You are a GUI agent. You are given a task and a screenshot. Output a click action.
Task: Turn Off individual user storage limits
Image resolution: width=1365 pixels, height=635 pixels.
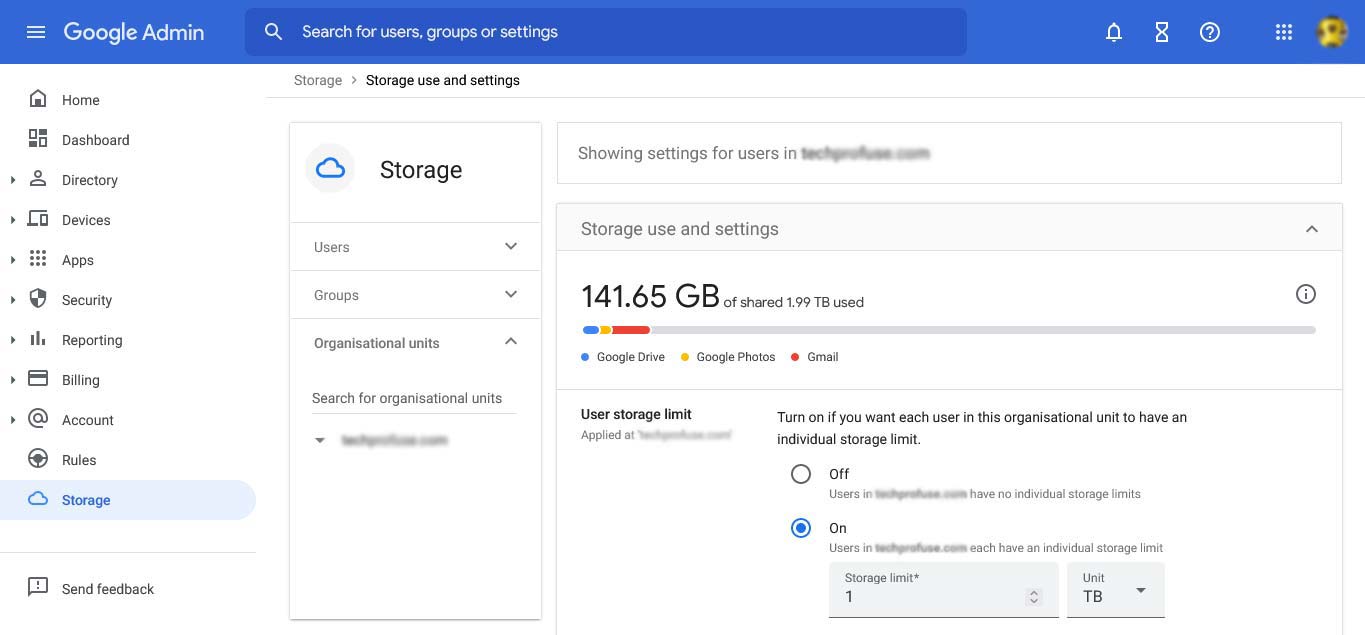coord(800,473)
